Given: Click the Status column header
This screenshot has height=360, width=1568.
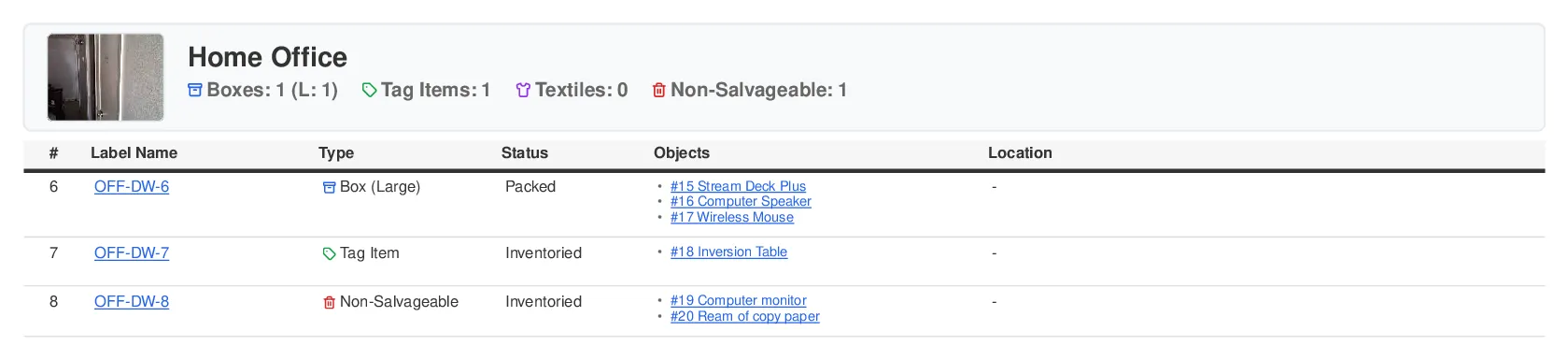Looking at the screenshot, I should click(x=525, y=153).
